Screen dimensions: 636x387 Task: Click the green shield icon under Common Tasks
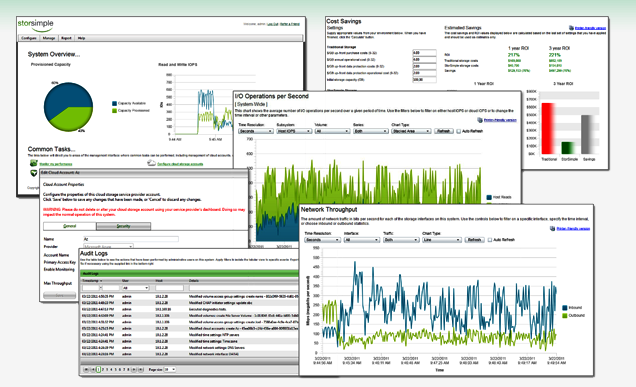[34, 173]
